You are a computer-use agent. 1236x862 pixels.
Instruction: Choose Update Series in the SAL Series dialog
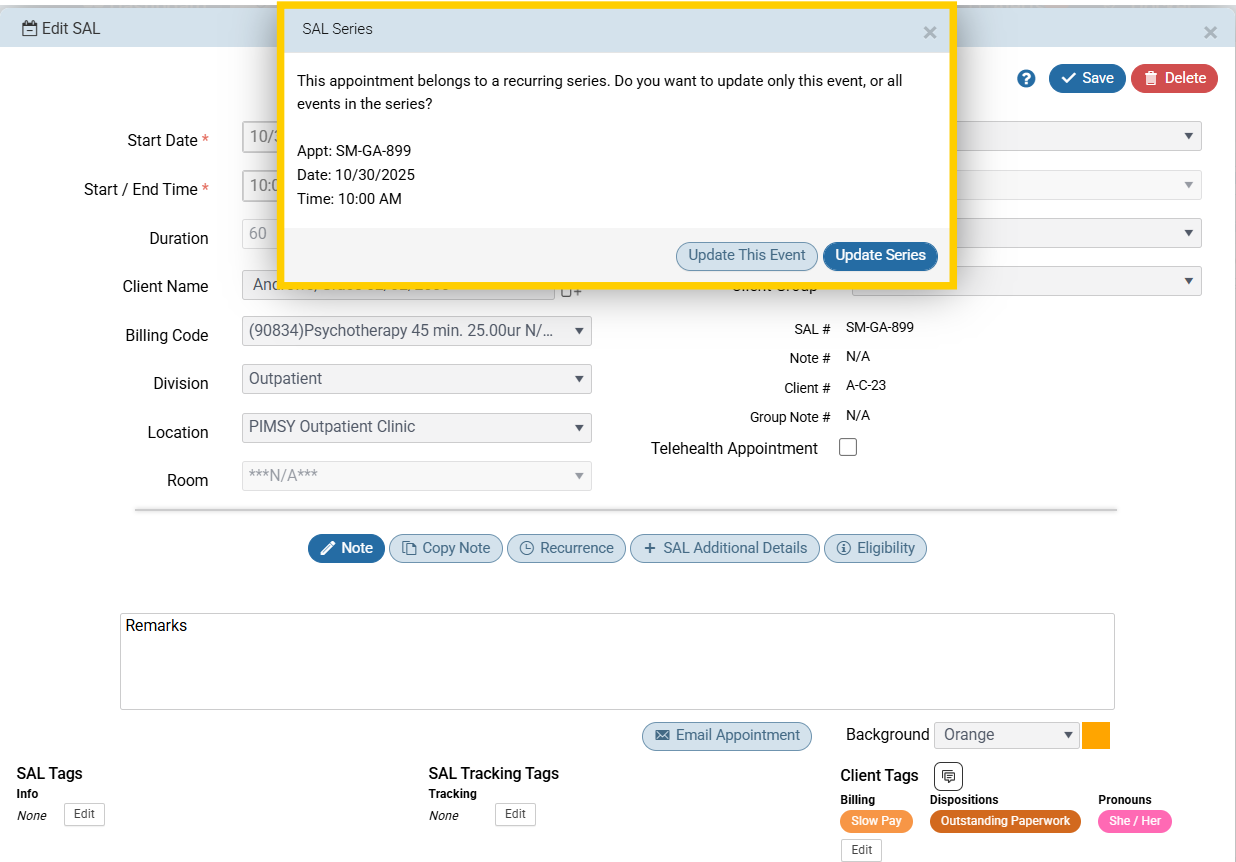pyautogui.click(x=880, y=256)
